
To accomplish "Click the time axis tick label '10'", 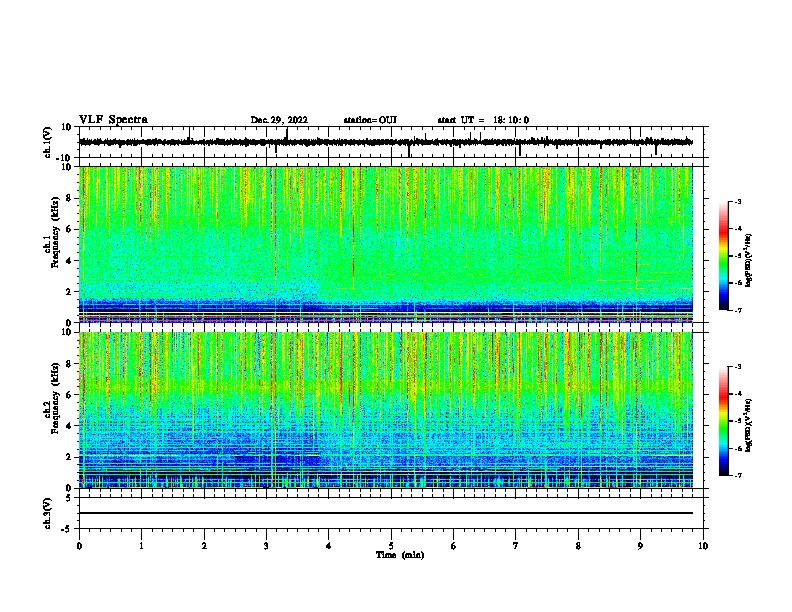I will coord(703,546).
